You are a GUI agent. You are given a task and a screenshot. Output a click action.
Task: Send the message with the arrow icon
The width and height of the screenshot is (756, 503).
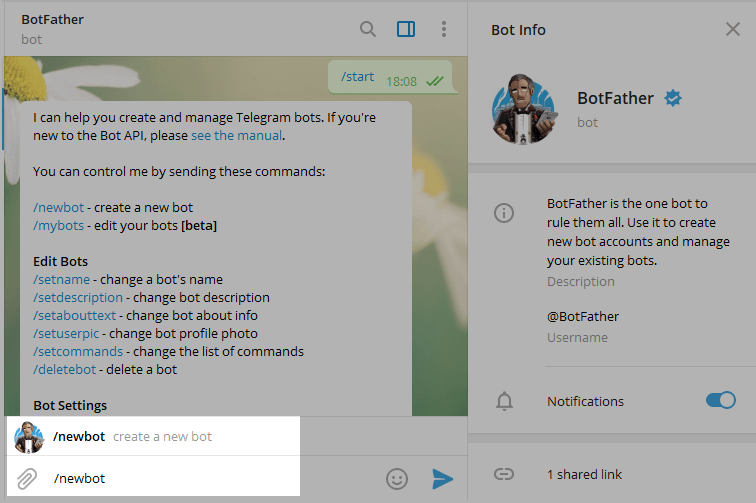pos(442,479)
